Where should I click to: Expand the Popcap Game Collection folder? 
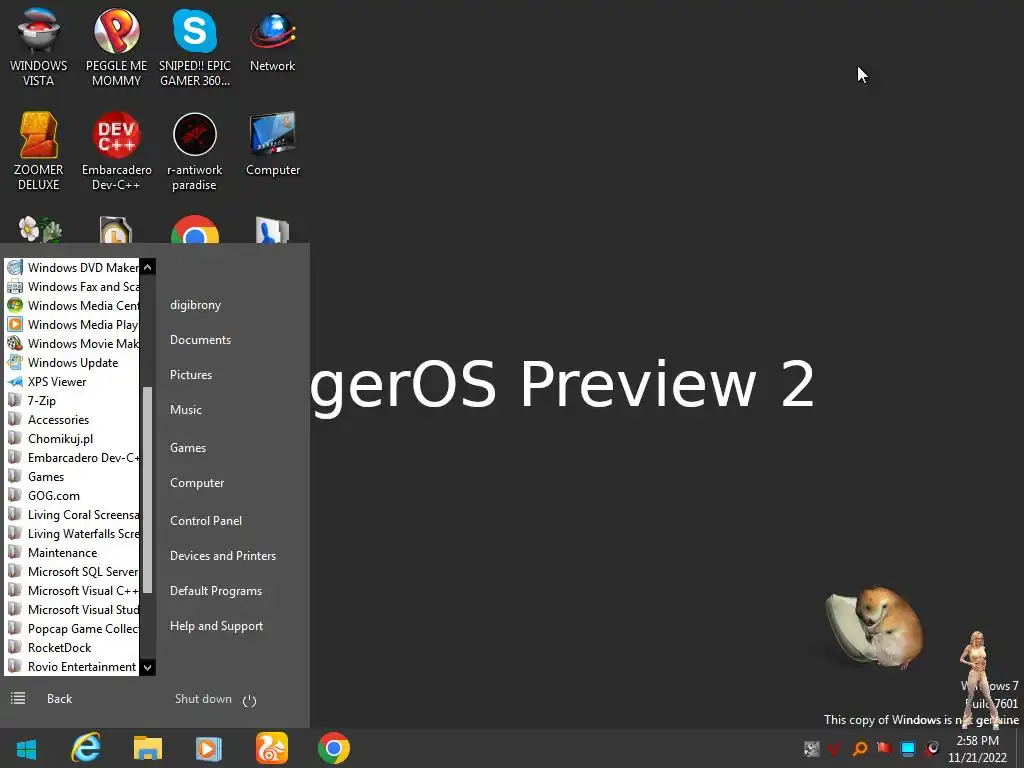pyautogui.click(x=72, y=629)
